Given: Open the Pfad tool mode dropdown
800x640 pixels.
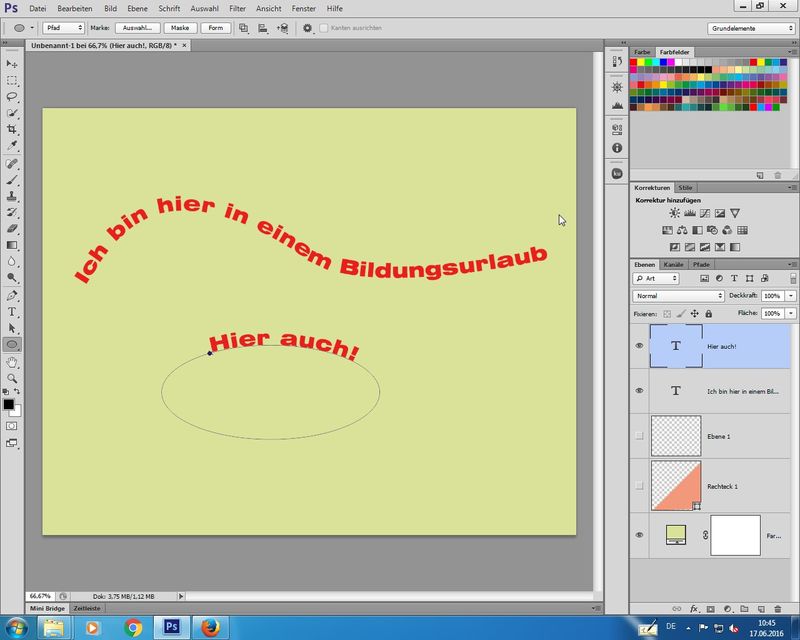Looking at the screenshot, I should click(x=63, y=28).
